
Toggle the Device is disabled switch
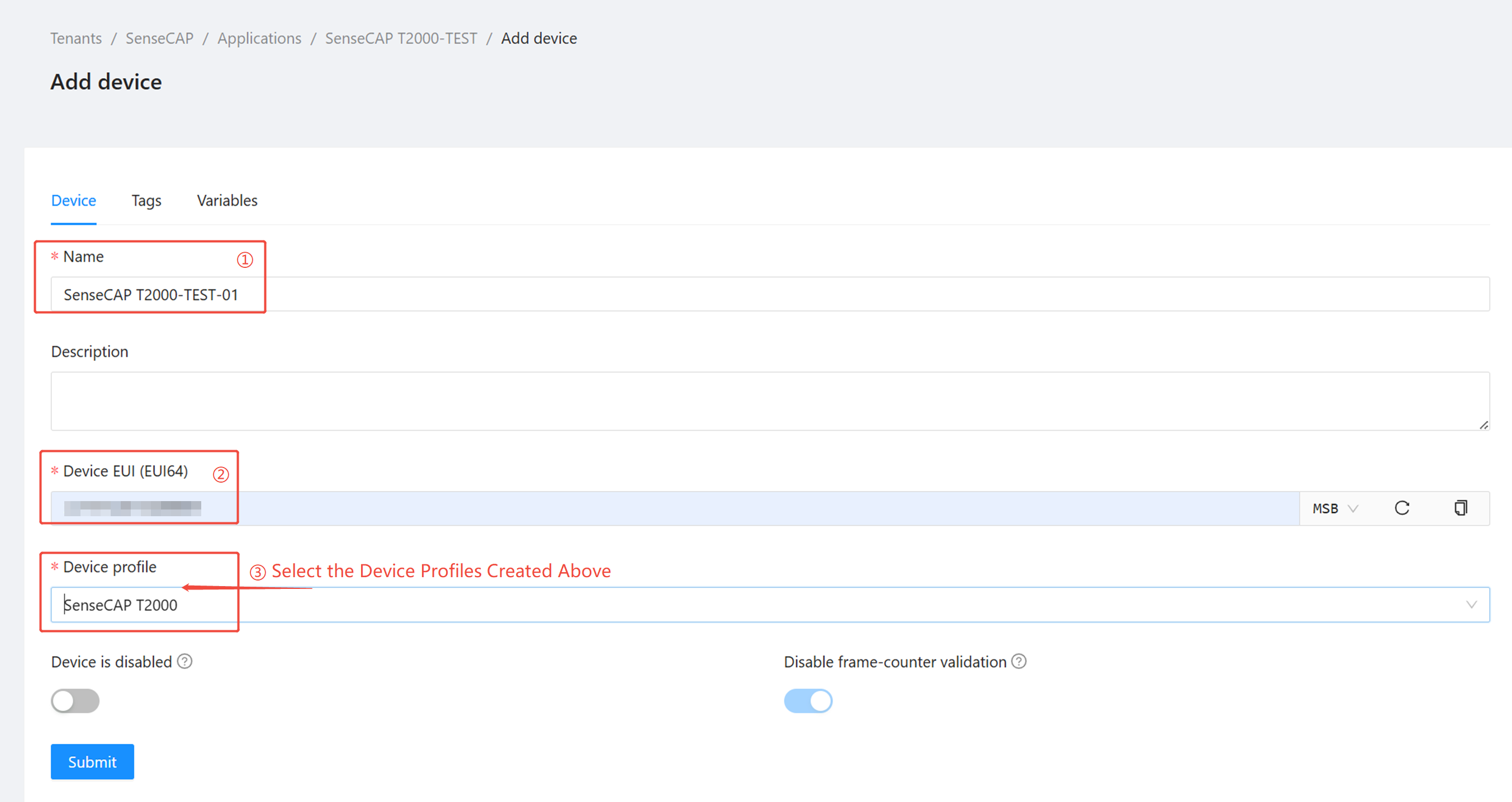click(x=75, y=700)
